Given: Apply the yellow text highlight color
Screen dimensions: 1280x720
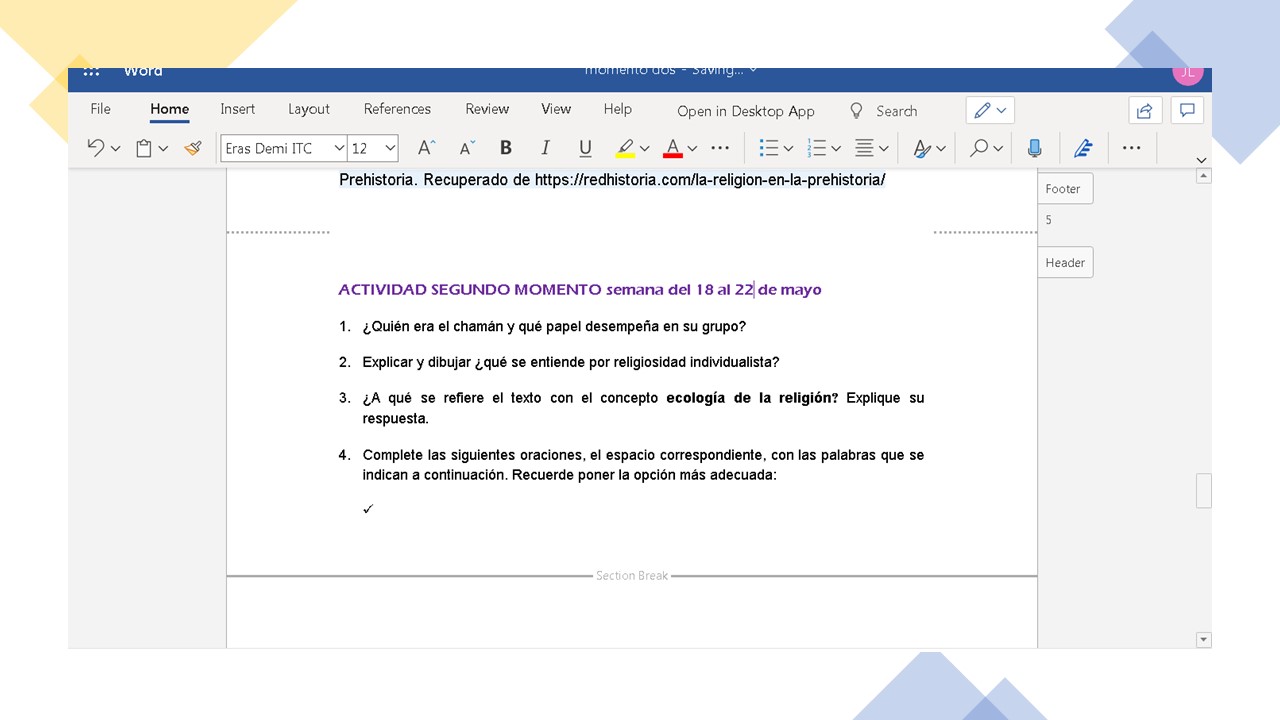Looking at the screenshot, I should click(x=625, y=148).
